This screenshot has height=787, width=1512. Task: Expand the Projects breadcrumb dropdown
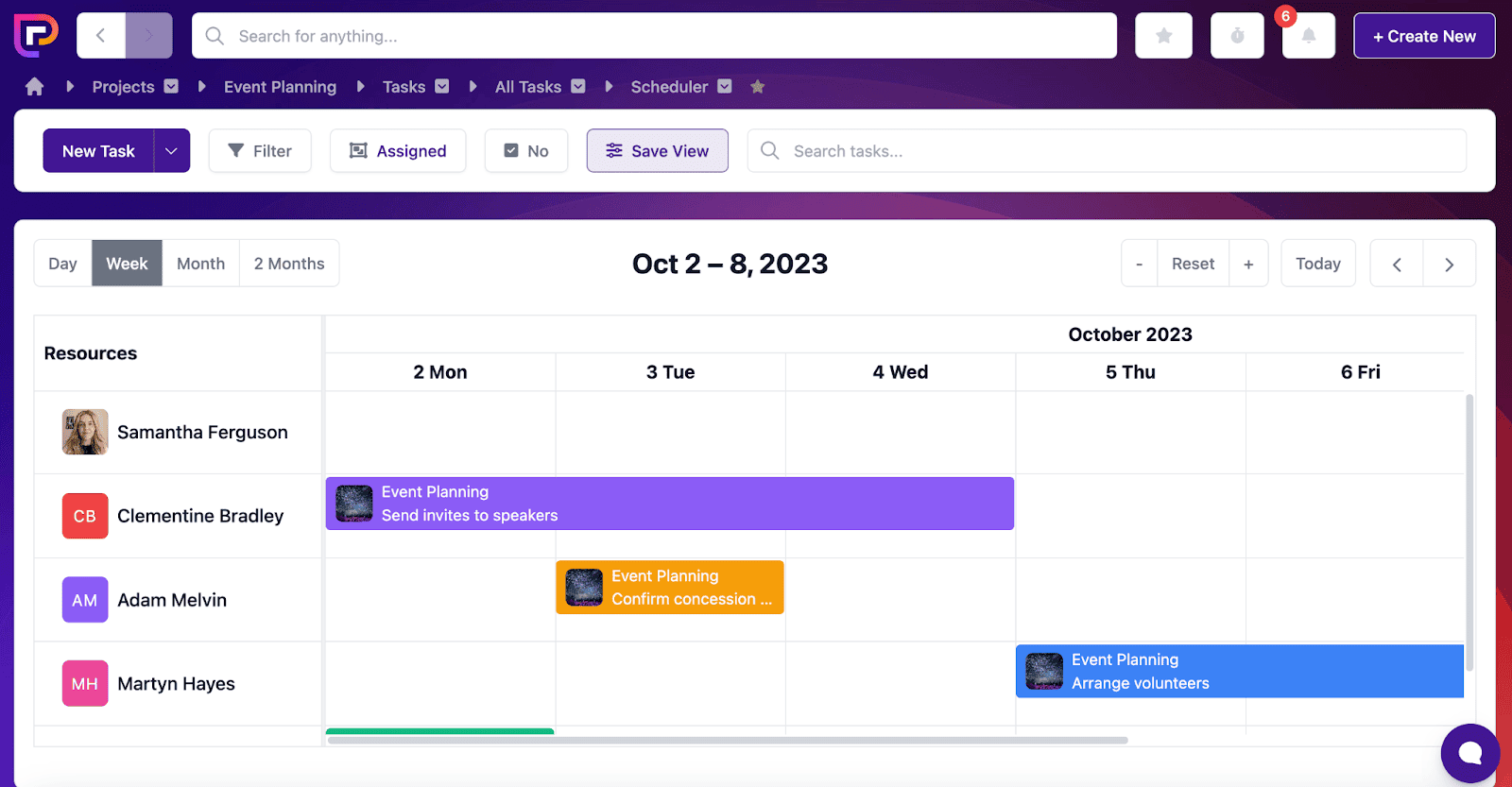pos(171,87)
